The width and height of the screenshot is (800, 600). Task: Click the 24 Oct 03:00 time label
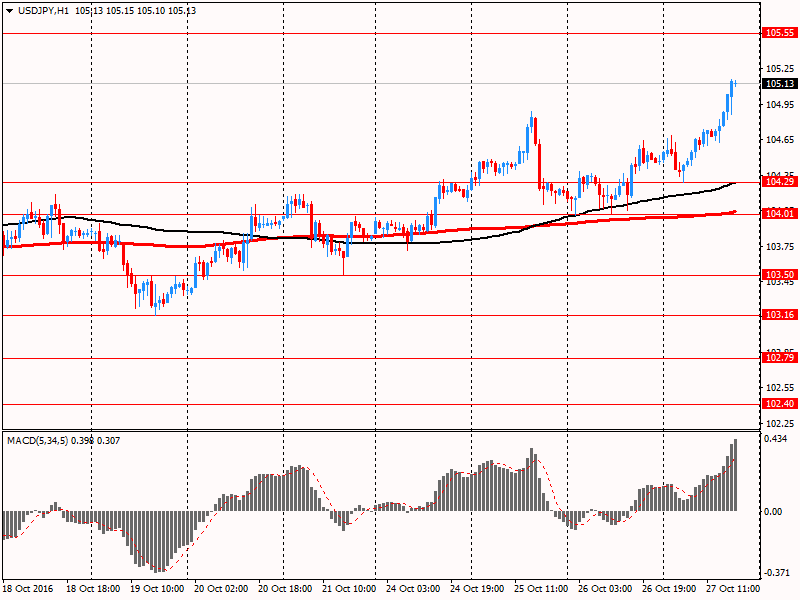413,589
